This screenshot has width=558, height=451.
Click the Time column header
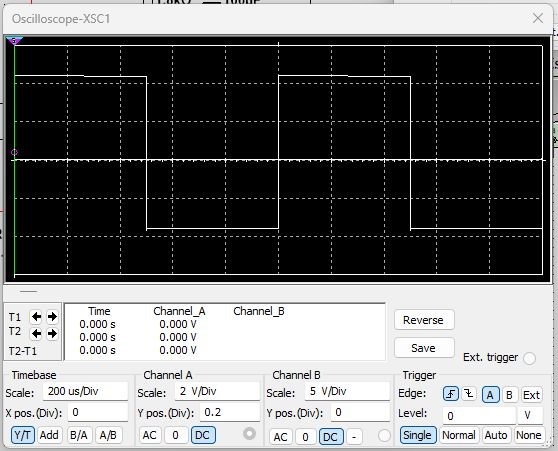click(99, 311)
